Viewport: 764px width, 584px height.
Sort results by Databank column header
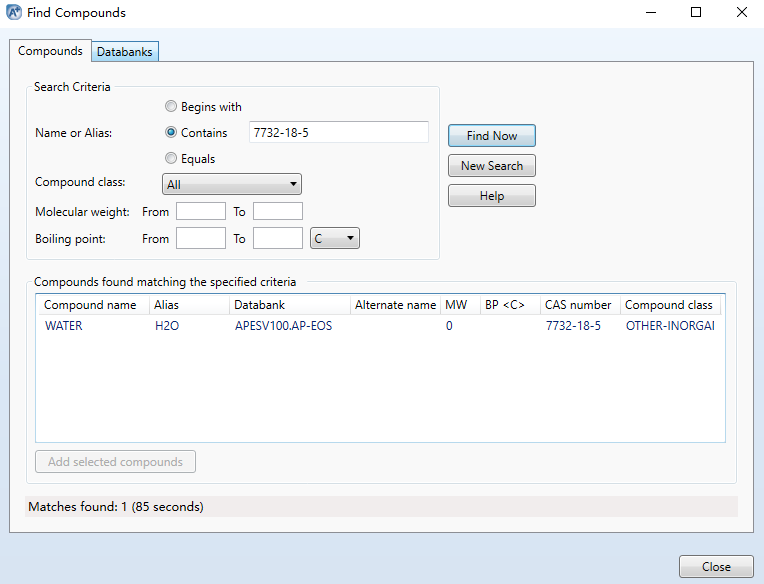(289, 305)
